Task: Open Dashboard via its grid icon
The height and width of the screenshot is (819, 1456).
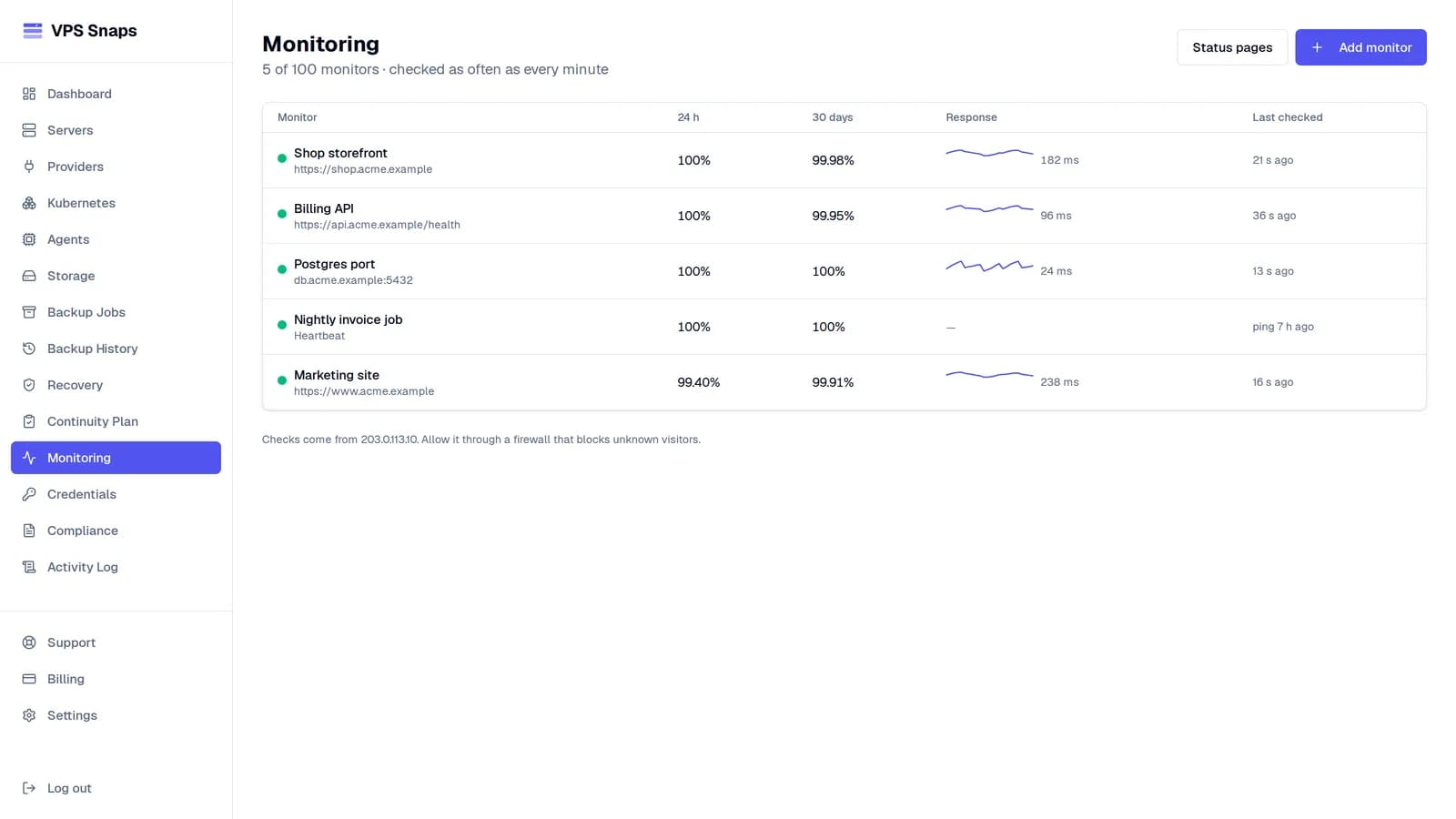Action: pos(29,94)
